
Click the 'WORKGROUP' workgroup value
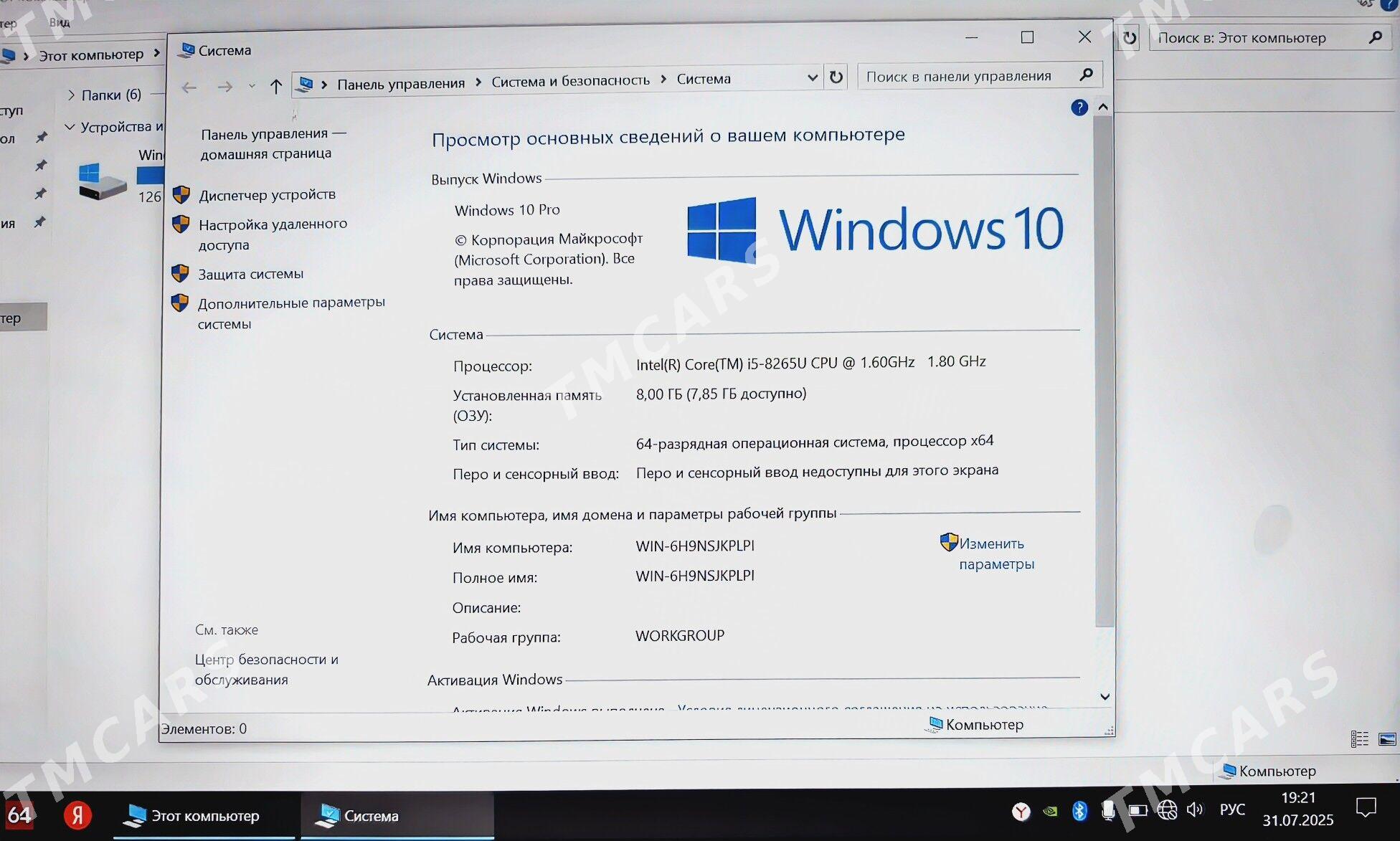(680, 635)
